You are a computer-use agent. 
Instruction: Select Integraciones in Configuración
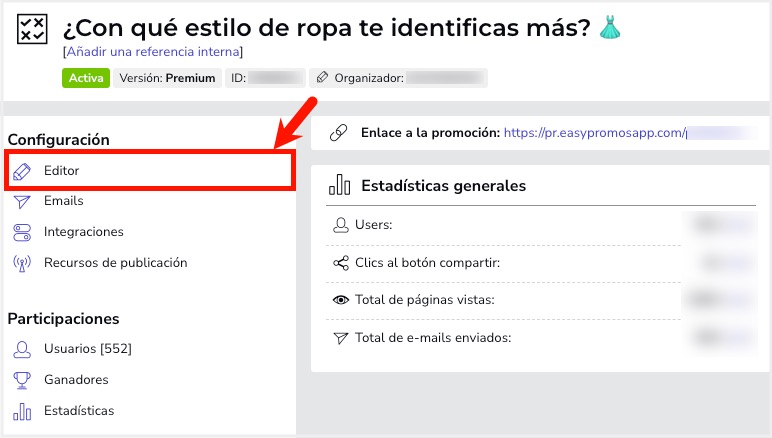(84, 232)
